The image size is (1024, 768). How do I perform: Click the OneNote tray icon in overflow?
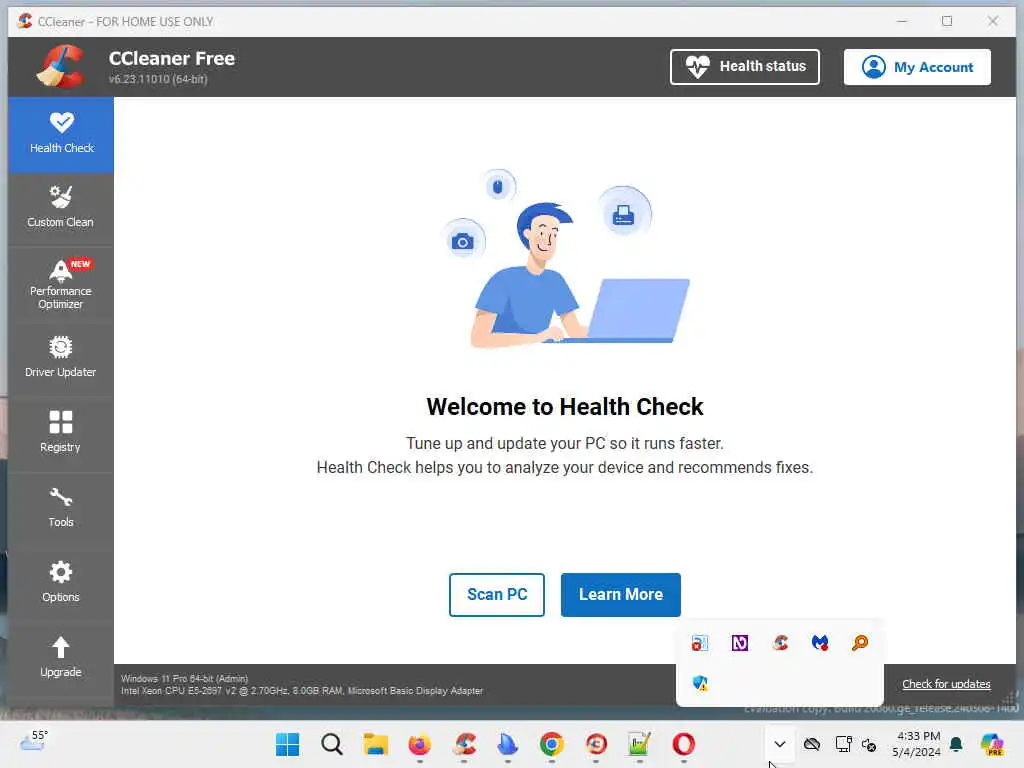point(739,643)
